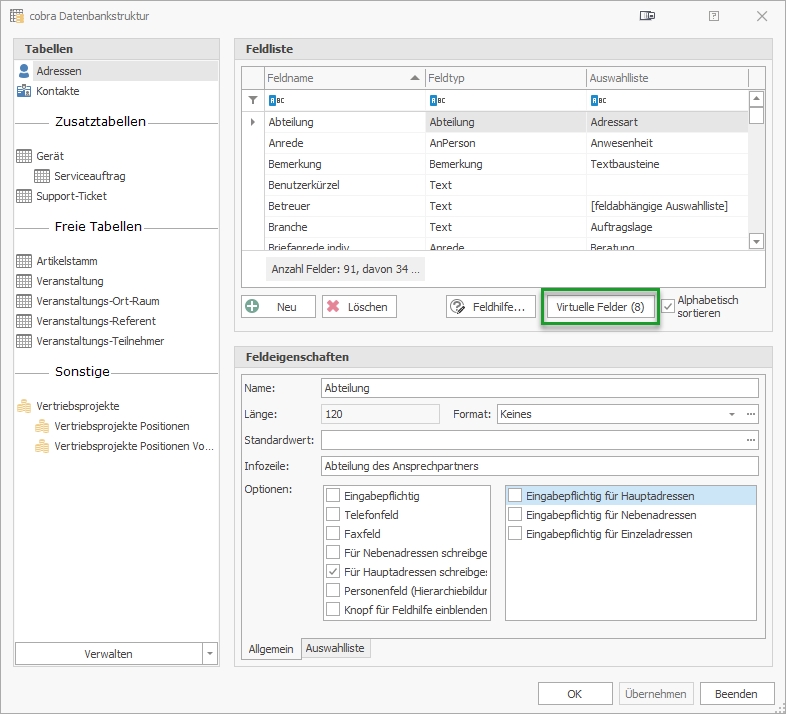The image size is (786, 714).
Task: Enable the Eingabepflichtig checkbox
Action: pos(333,496)
